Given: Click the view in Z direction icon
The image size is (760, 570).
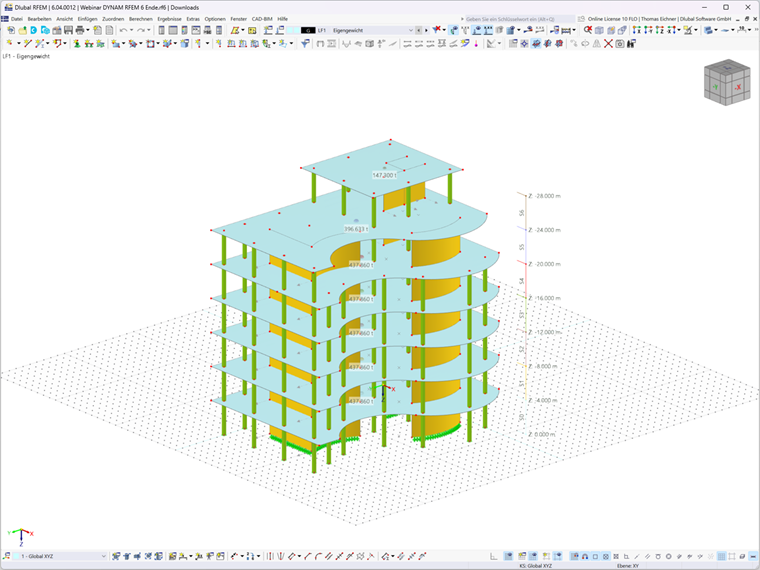Looking at the screenshot, I should click(660, 30).
